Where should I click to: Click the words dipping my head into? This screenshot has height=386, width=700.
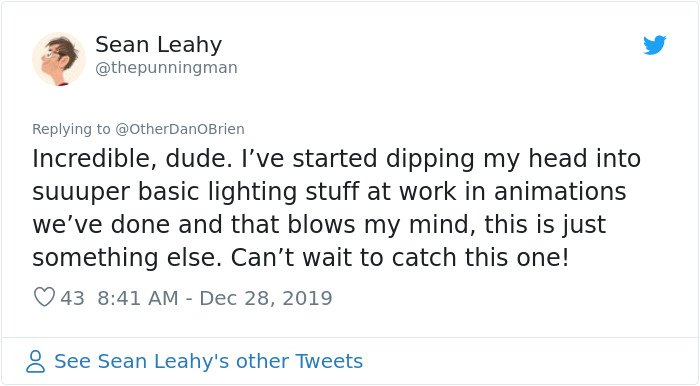click(513, 159)
